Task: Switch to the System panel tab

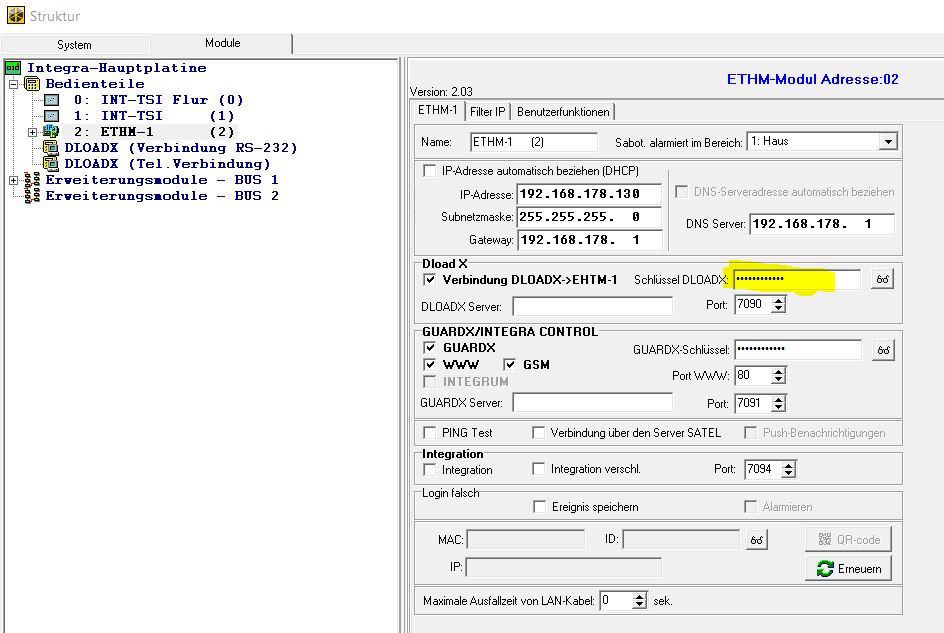Action: [x=74, y=45]
